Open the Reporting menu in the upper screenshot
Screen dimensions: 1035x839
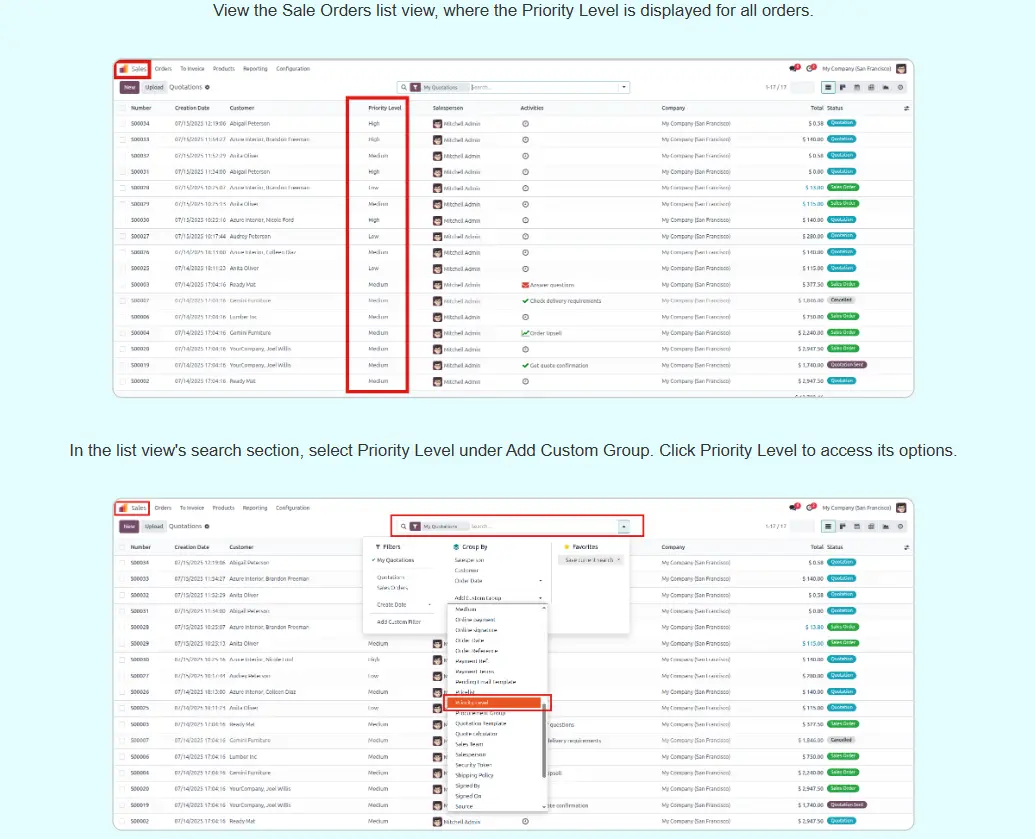pyautogui.click(x=255, y=69)
